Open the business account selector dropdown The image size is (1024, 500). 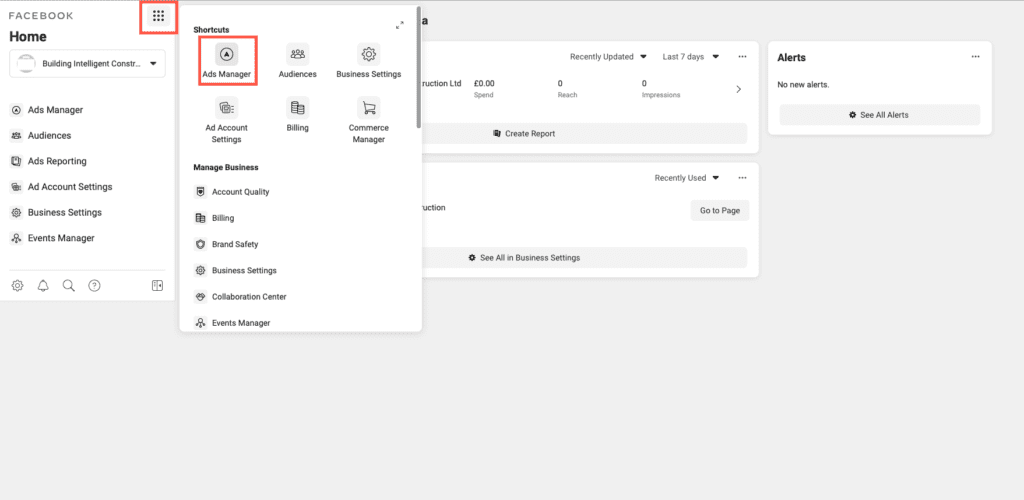click(x=88, y=64)
